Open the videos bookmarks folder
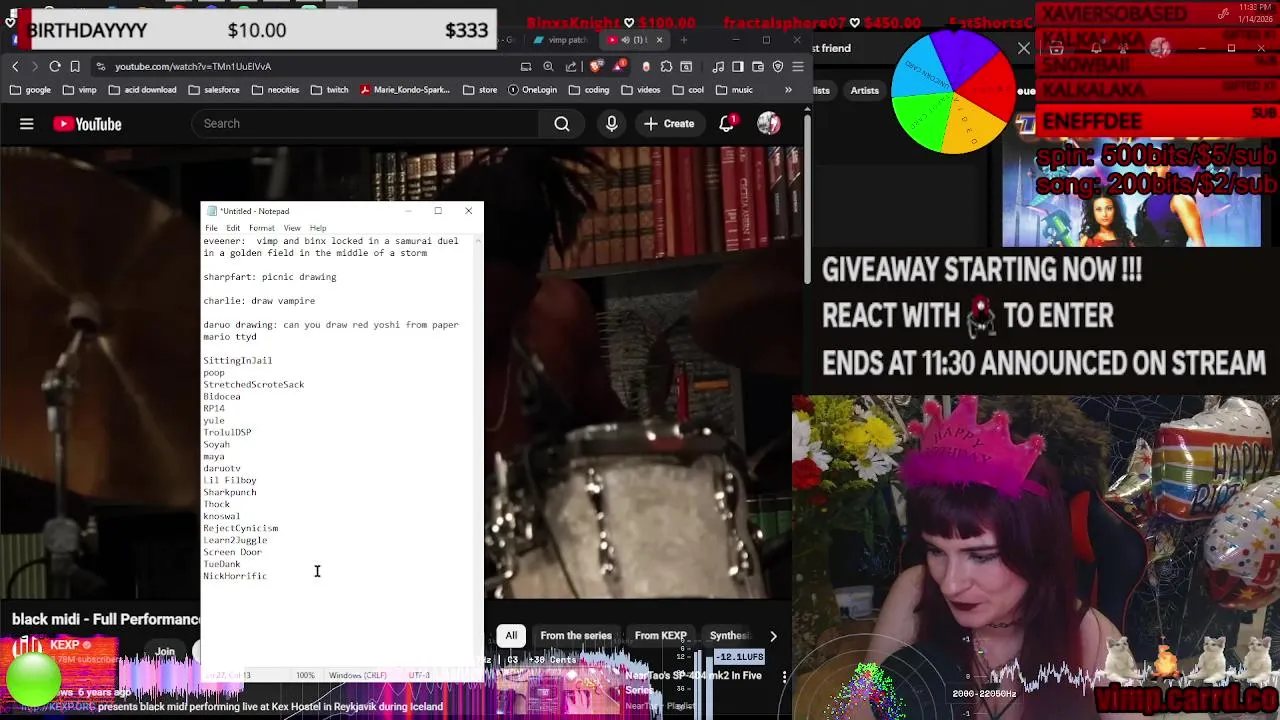This screenshot has height=720, width=1280. point(641,90)
